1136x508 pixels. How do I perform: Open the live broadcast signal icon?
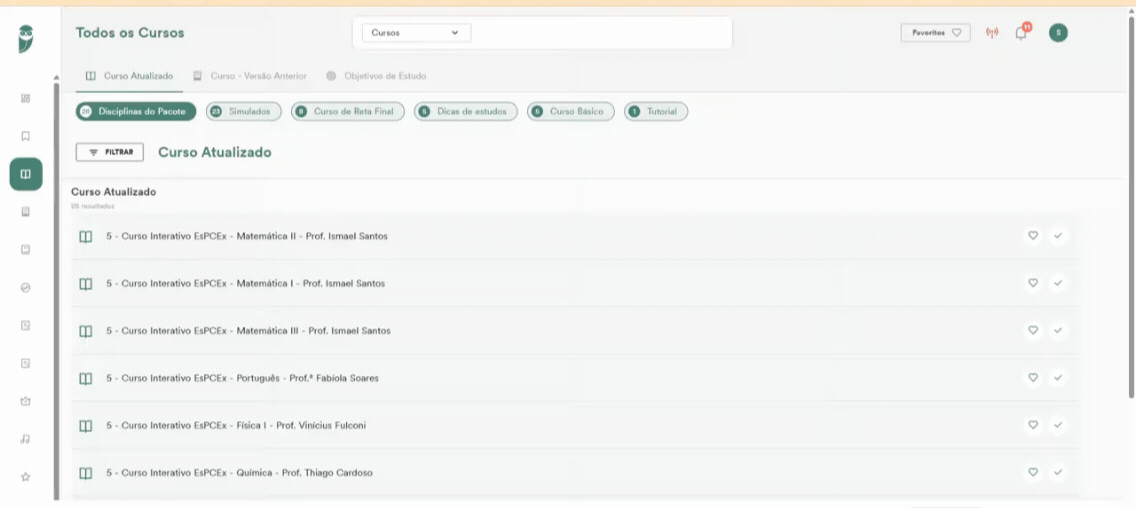pos(992,33)
